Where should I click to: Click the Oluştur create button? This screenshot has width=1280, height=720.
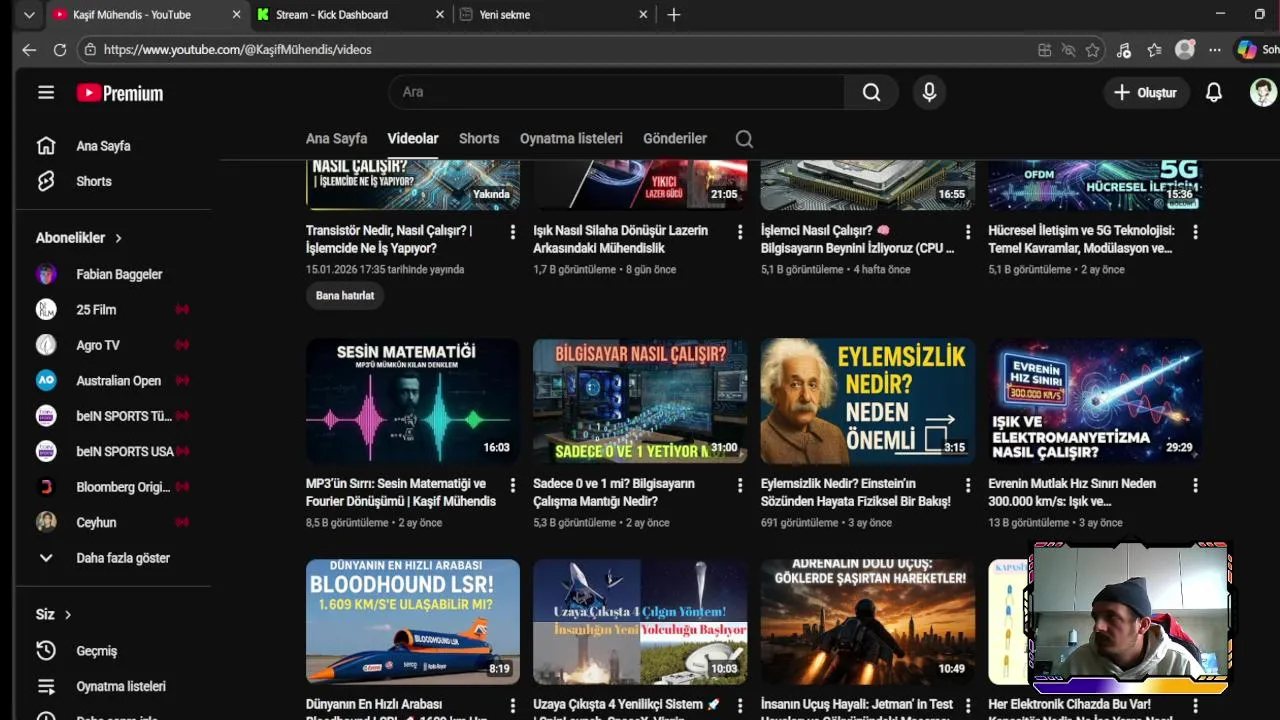(1145, 92)
